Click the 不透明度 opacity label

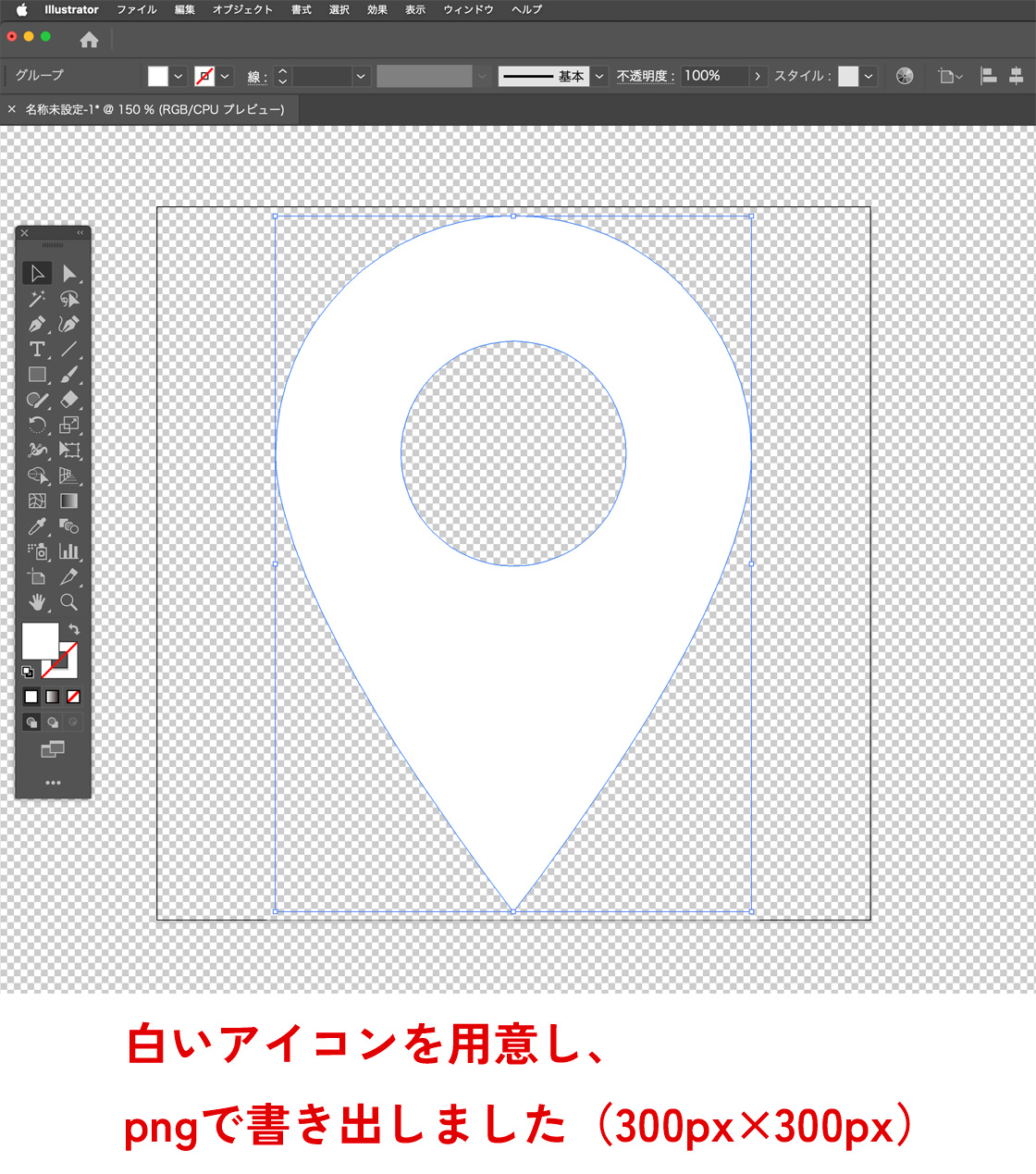click(x=646, y=76)
